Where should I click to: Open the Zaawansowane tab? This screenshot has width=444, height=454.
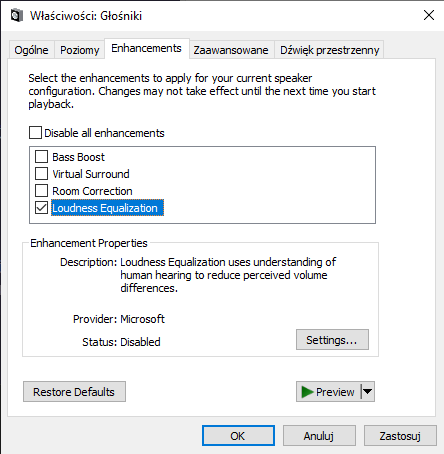click(x=231, y=50)
